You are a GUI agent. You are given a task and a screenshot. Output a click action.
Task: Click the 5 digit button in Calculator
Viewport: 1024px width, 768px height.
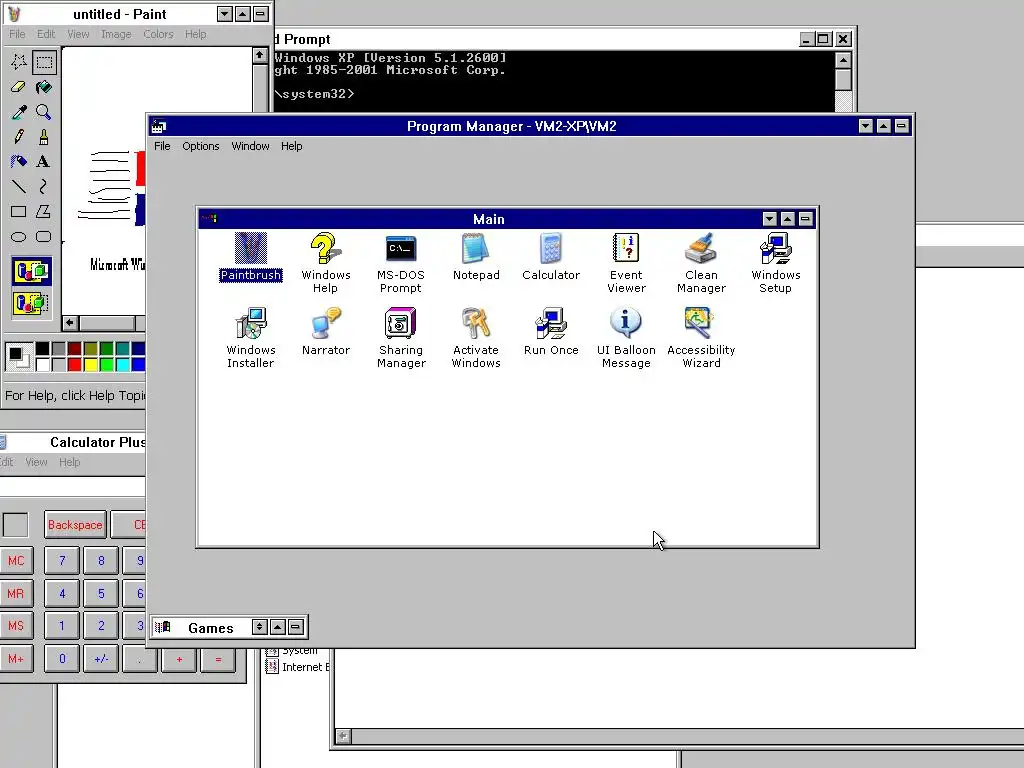click(101, 594)
